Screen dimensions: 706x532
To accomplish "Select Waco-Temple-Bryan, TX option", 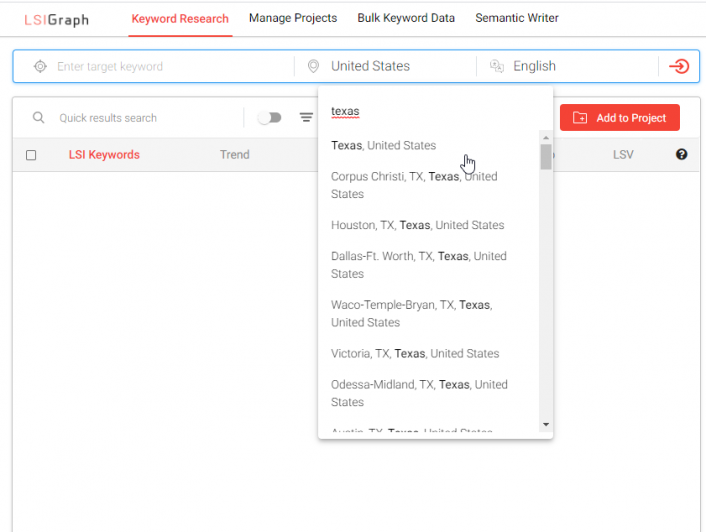I will (x=429, y=314).
